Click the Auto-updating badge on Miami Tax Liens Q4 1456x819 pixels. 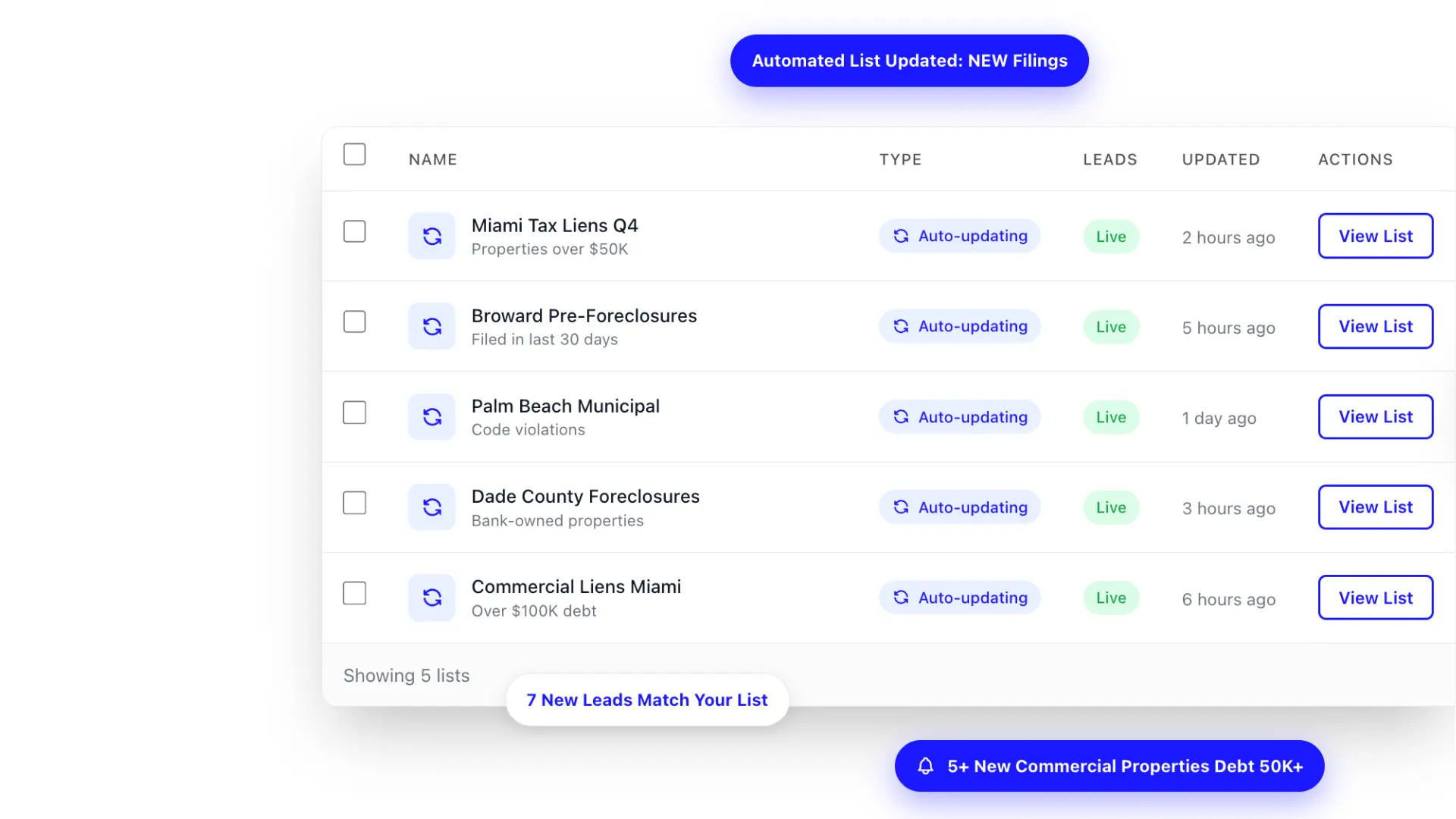pyautogui.click(x=959, y=236)
